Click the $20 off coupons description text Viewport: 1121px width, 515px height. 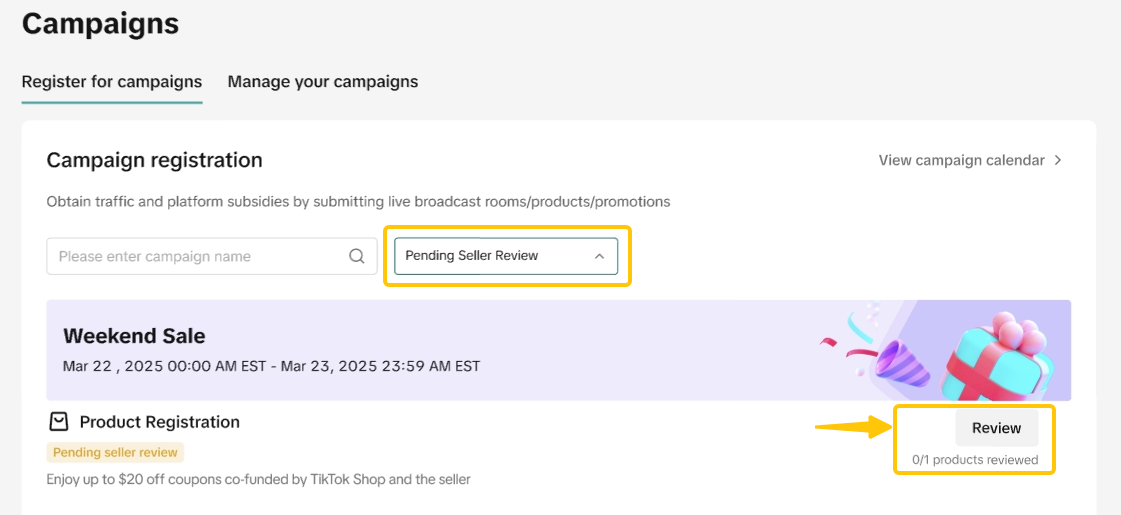258,479
